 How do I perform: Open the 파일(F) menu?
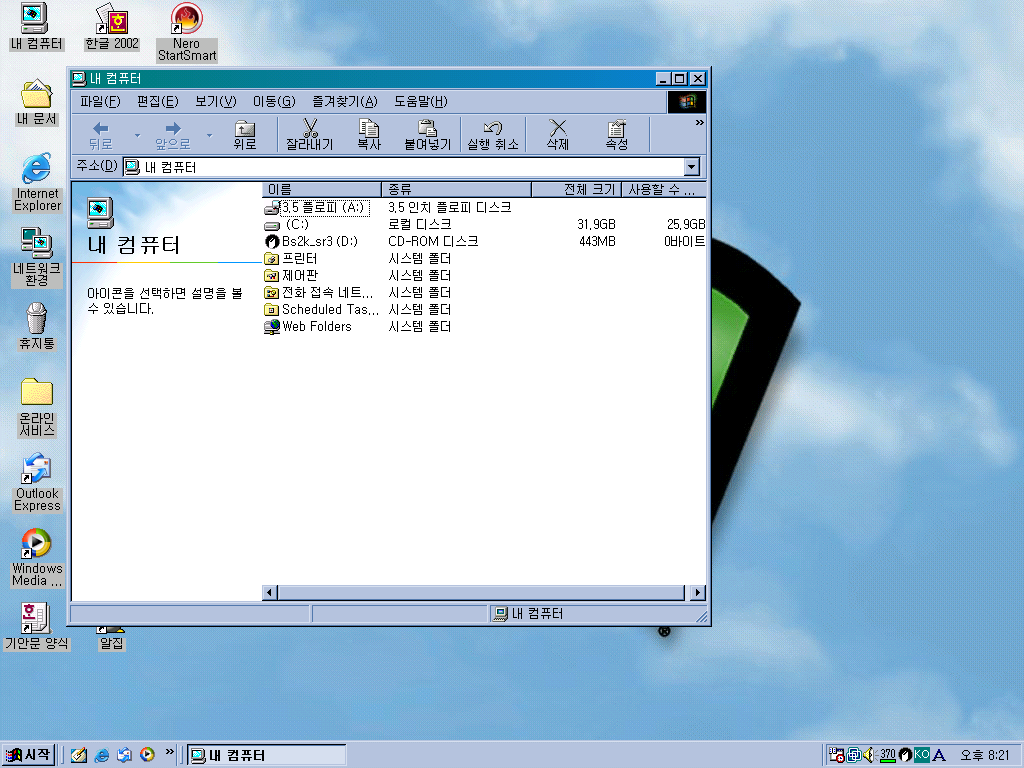[x=99, y=101]
